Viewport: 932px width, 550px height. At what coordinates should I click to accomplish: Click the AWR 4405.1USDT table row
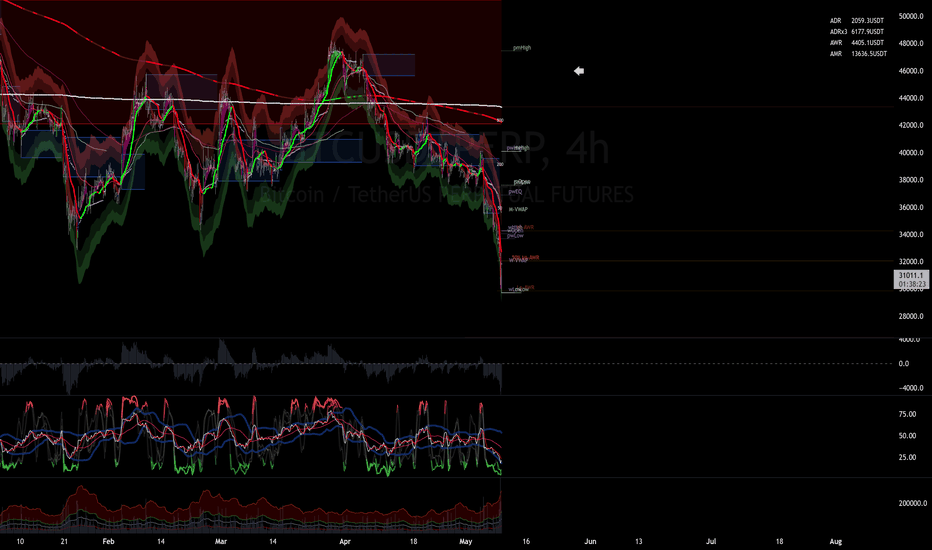click(857, 43)
